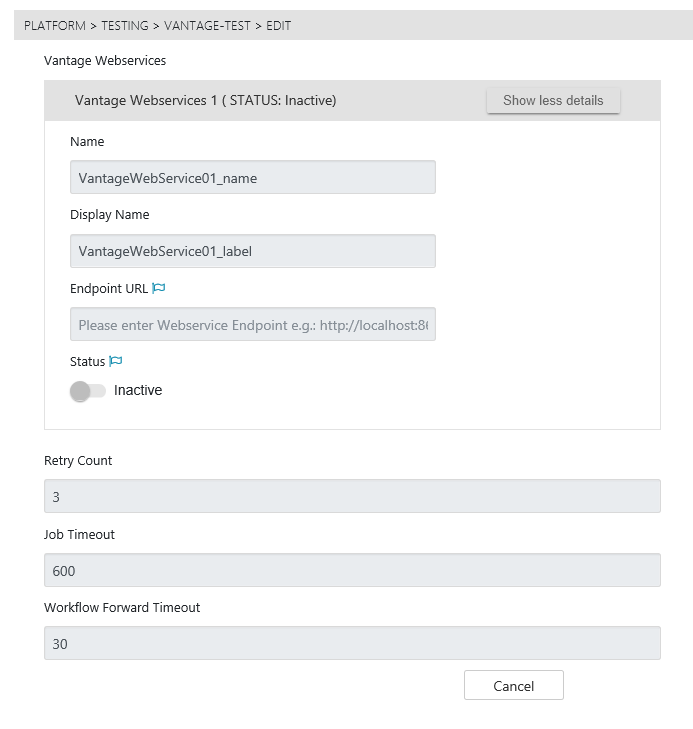Click the Workflow Forward Timeout field
Image resolution: width=693 pixels, height=729 pixels.
point(352,643)
